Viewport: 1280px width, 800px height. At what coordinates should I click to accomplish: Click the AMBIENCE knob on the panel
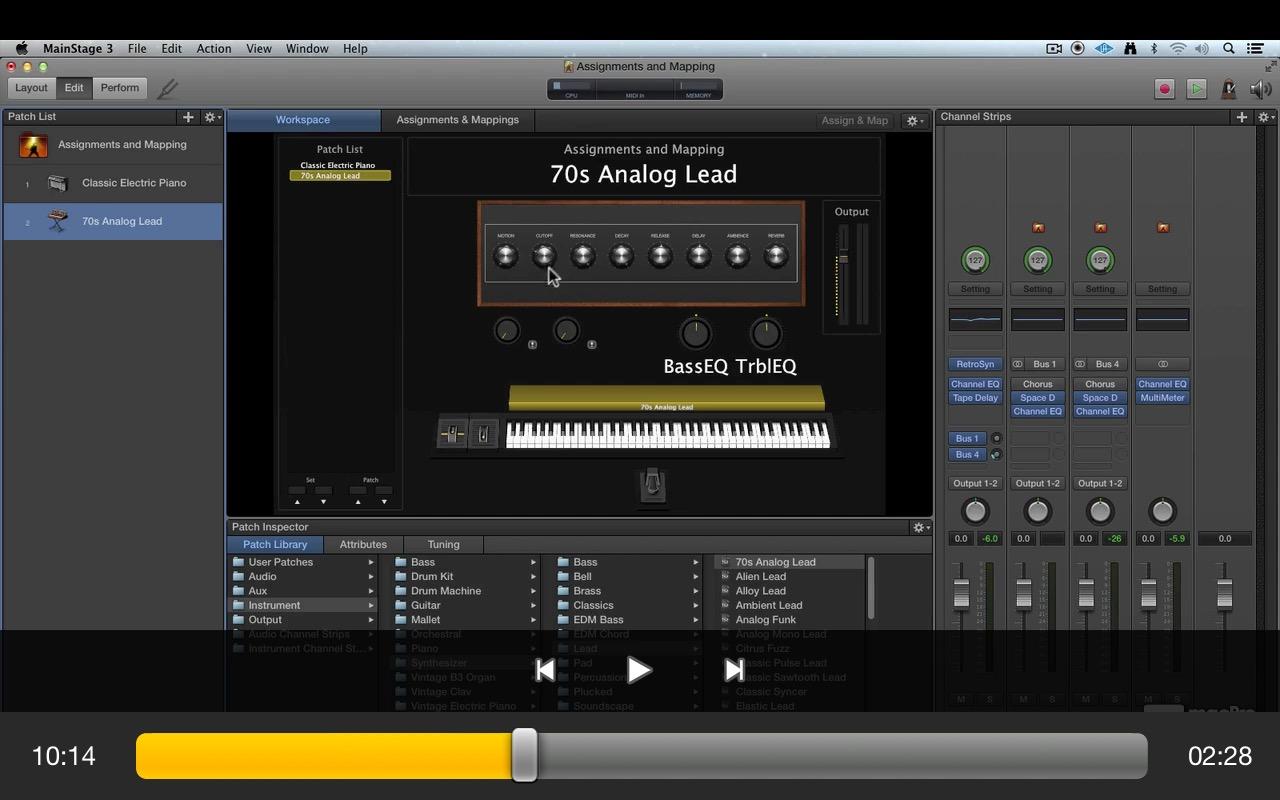tap(738, 256)
